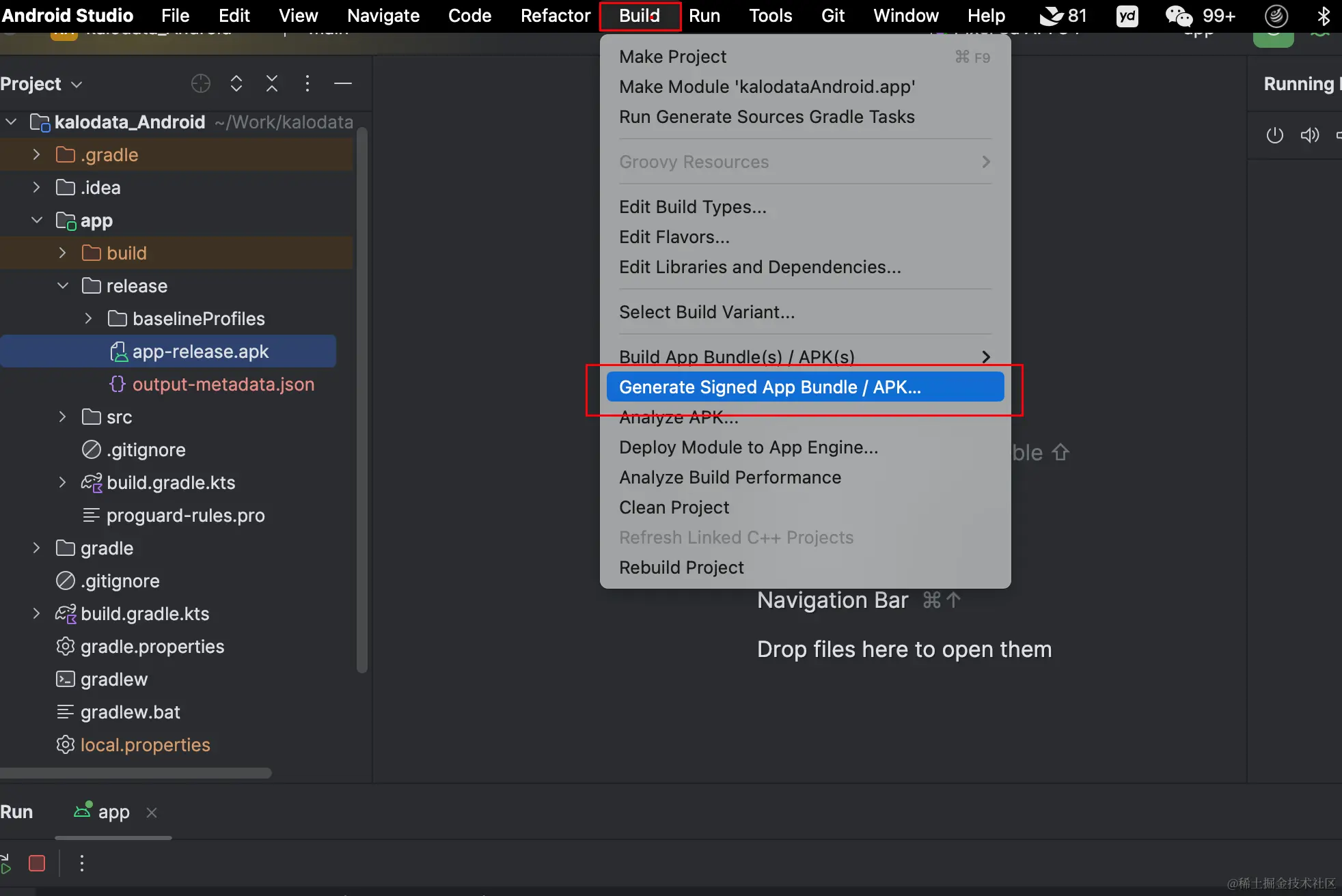Open the Refactor menu

[555, 15]
